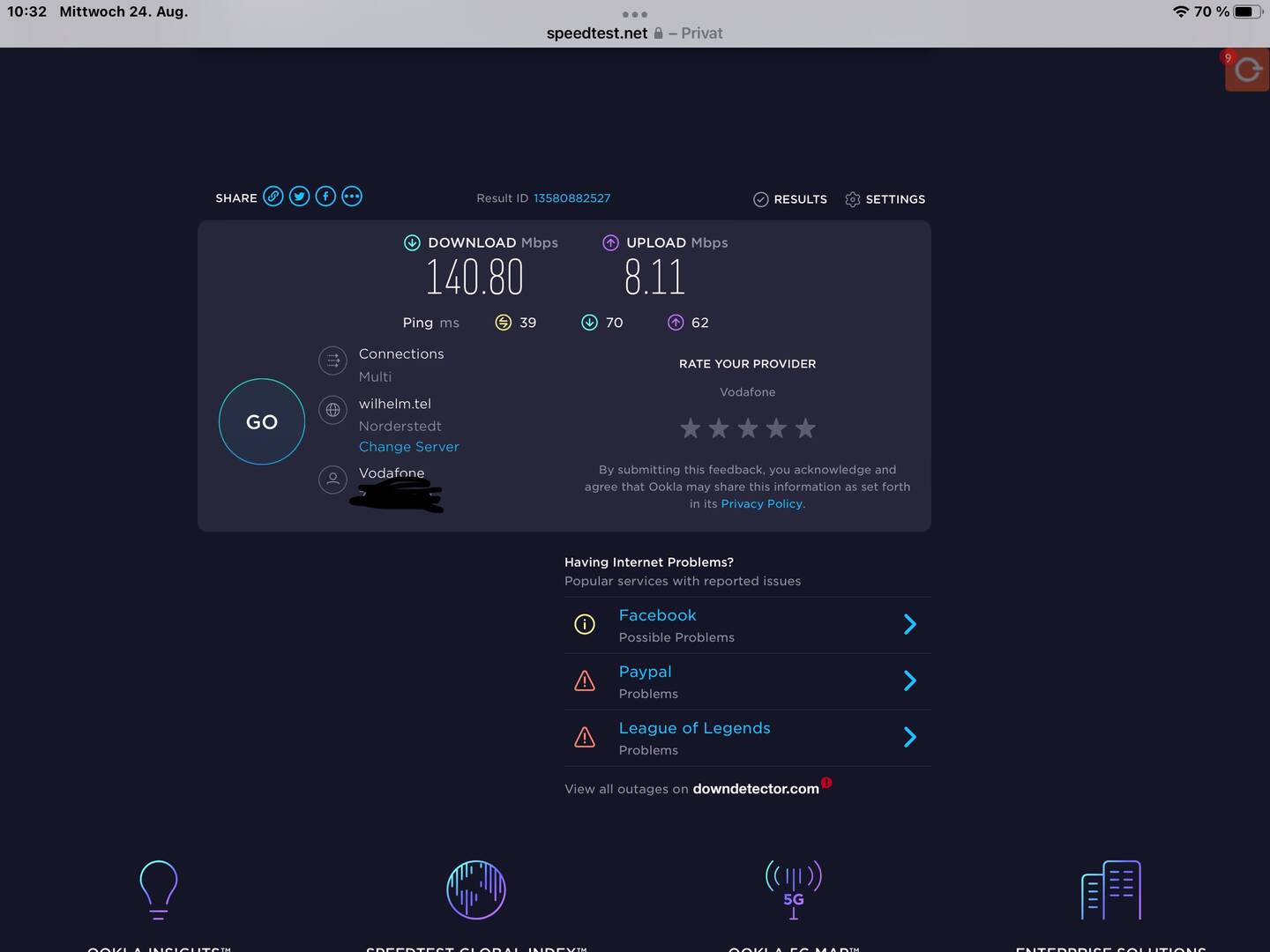Click League of Legends warning triangle
Screen dimensions: 1270x952
click(585, 737)
